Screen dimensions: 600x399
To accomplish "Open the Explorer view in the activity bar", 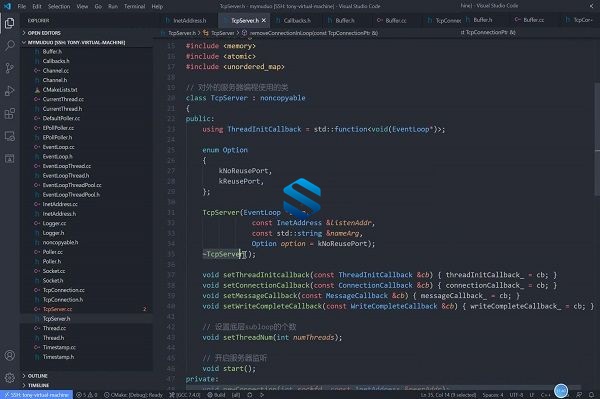I will point(10,23).
